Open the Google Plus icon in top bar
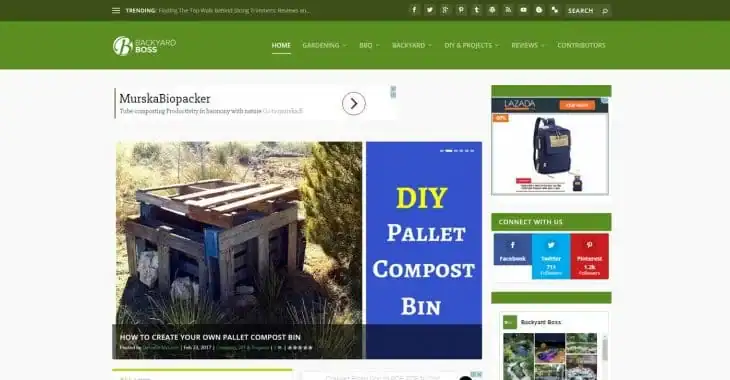Screen dimensions: 730x380 (446, 10)
